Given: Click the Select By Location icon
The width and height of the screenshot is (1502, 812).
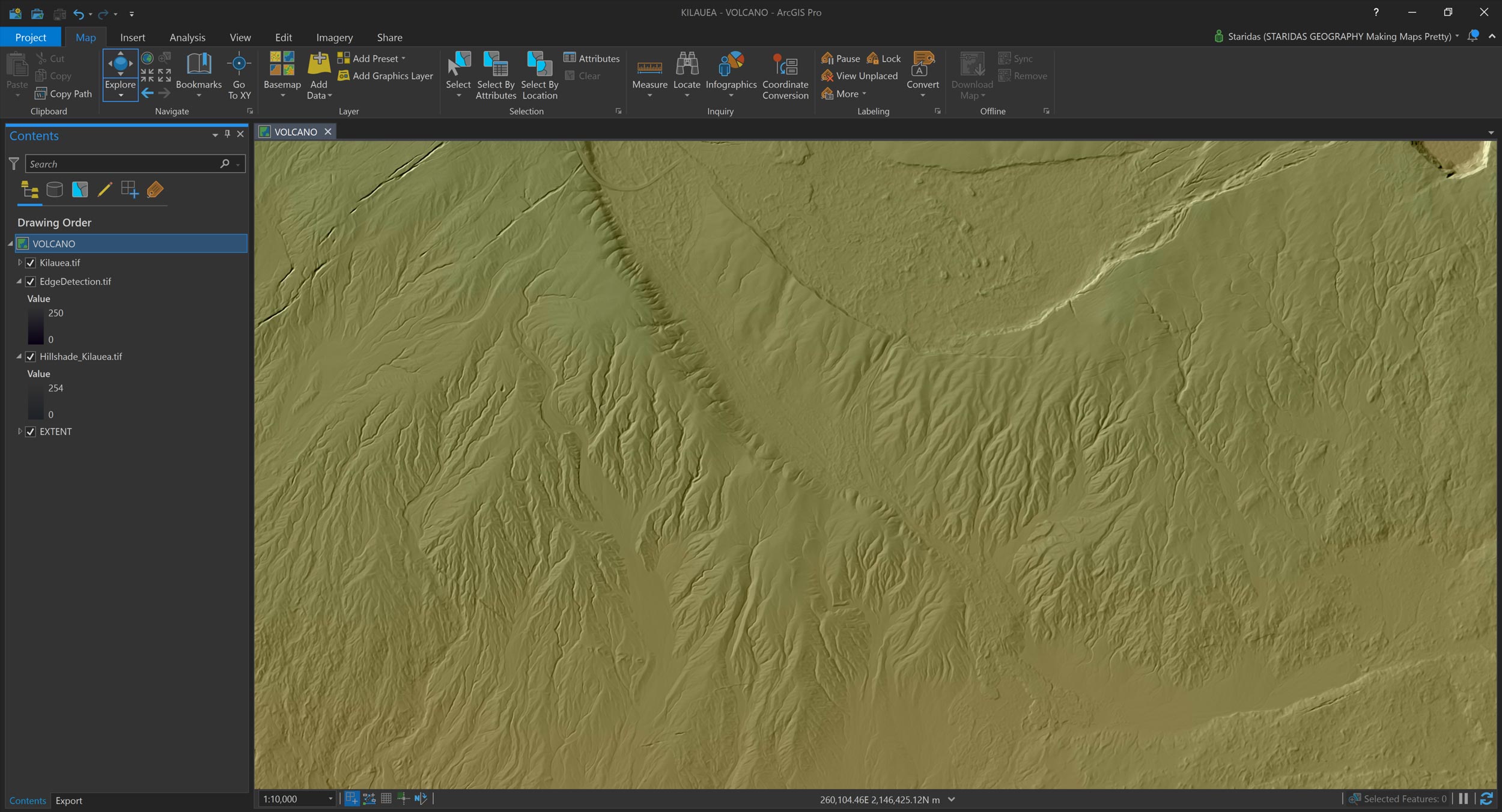Looking at the screenshot, I should 539,65.
